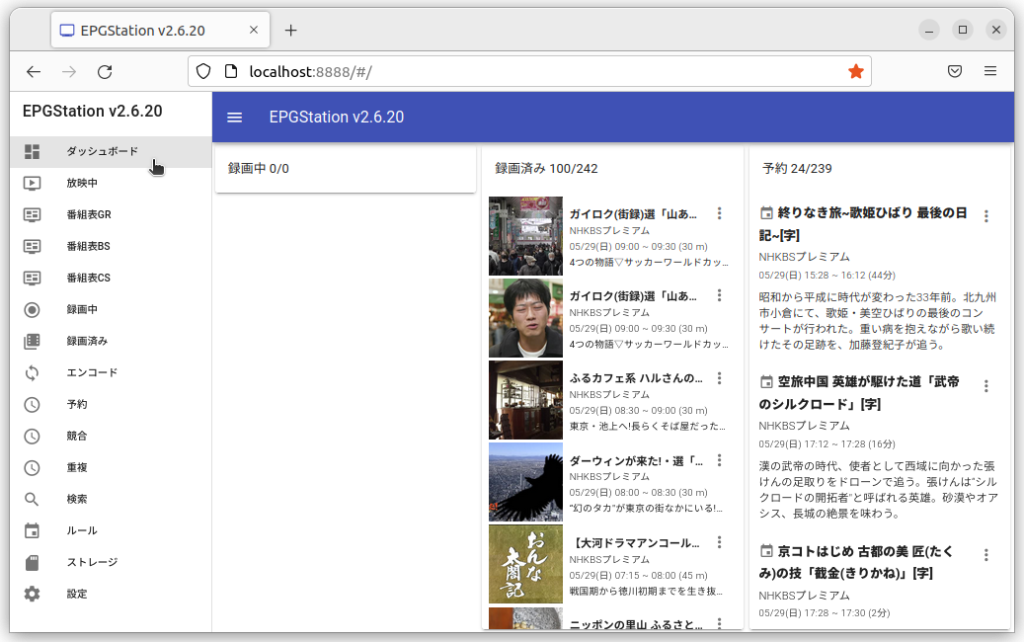The width and height of the screenshot is (1024, 642).
Task: Open options menu for 京コトはじめ reservation
Action: 986,555
